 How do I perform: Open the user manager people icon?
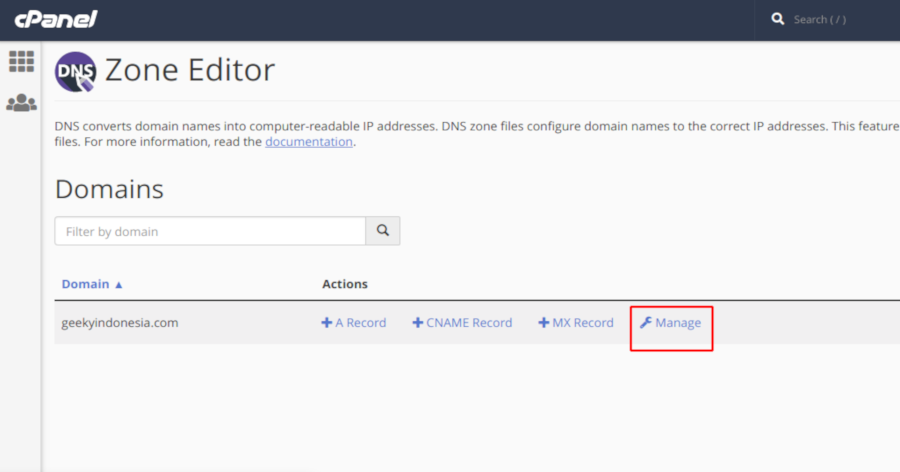(x=21, y=103)
